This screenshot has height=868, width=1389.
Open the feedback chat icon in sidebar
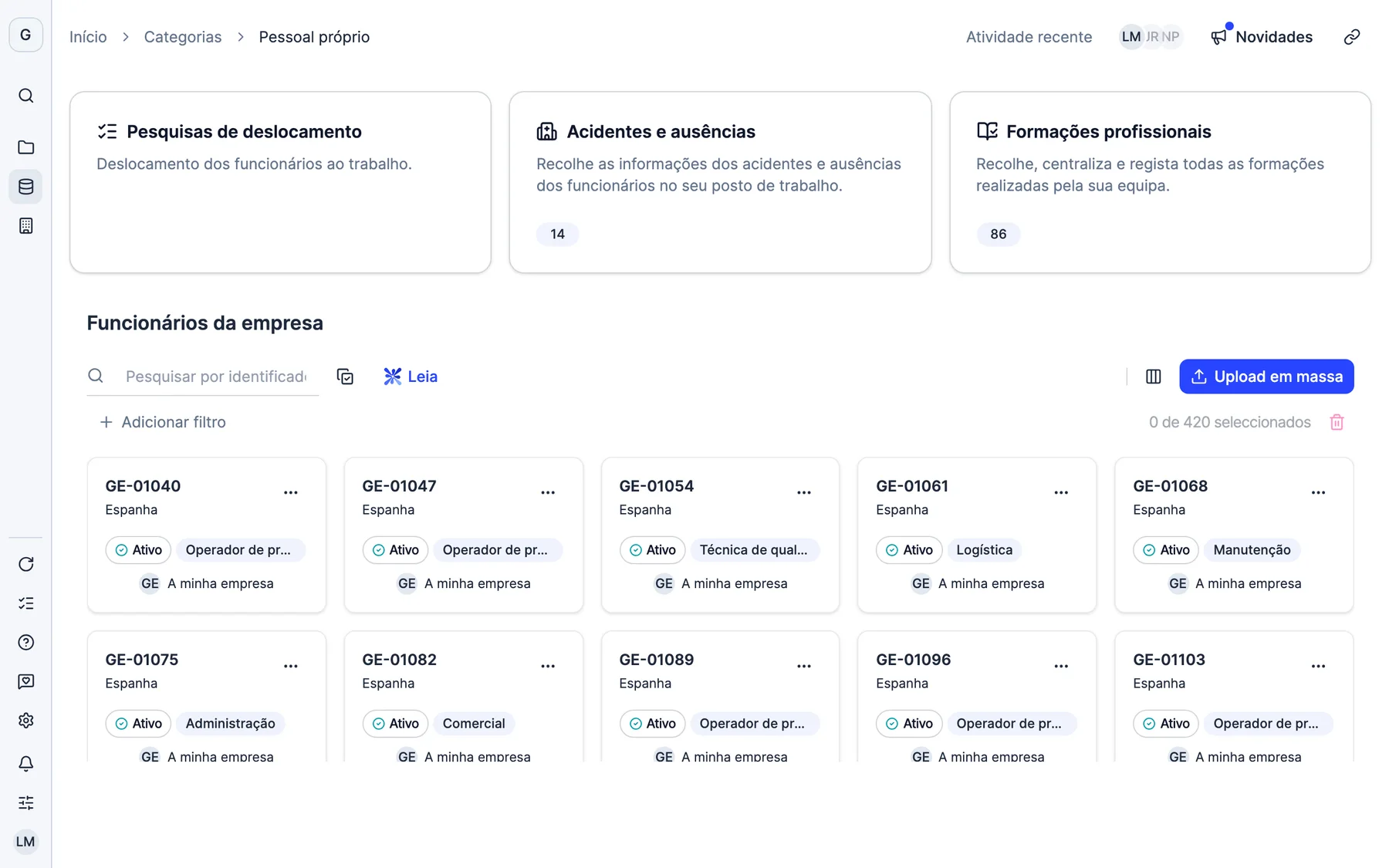[25, 681]
